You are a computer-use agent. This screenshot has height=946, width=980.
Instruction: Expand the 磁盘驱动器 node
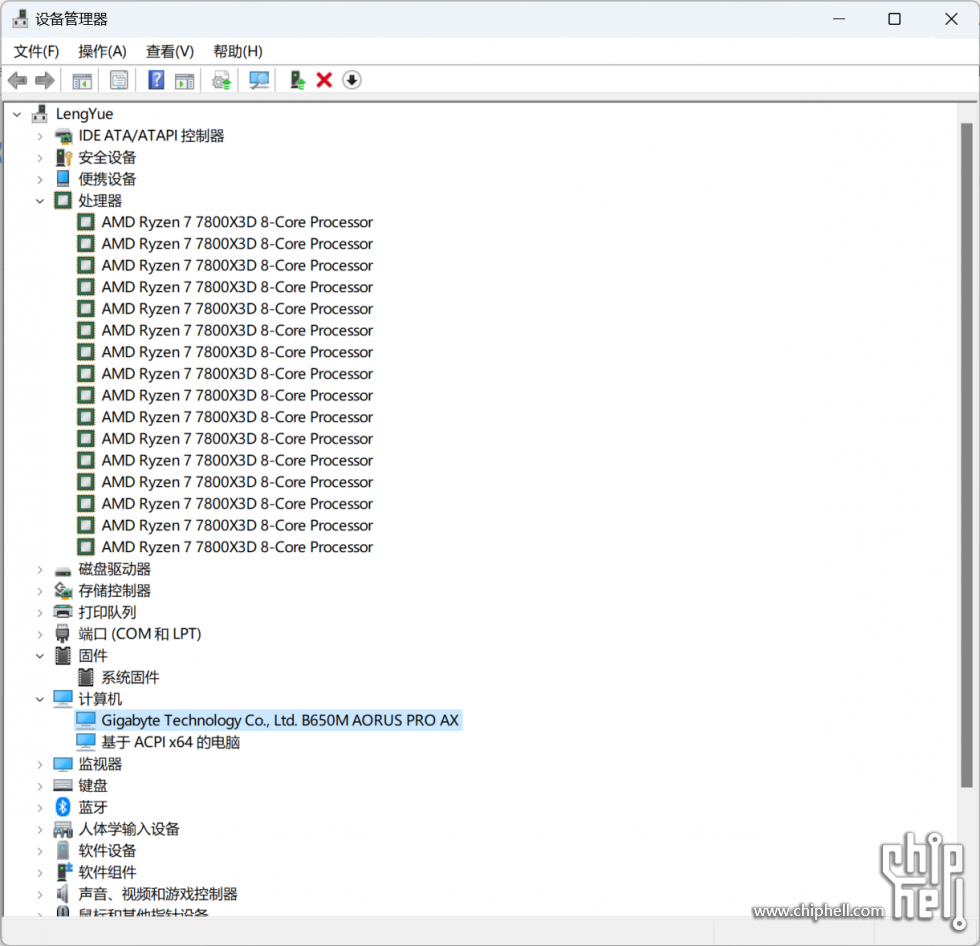(x=40, y=570)
